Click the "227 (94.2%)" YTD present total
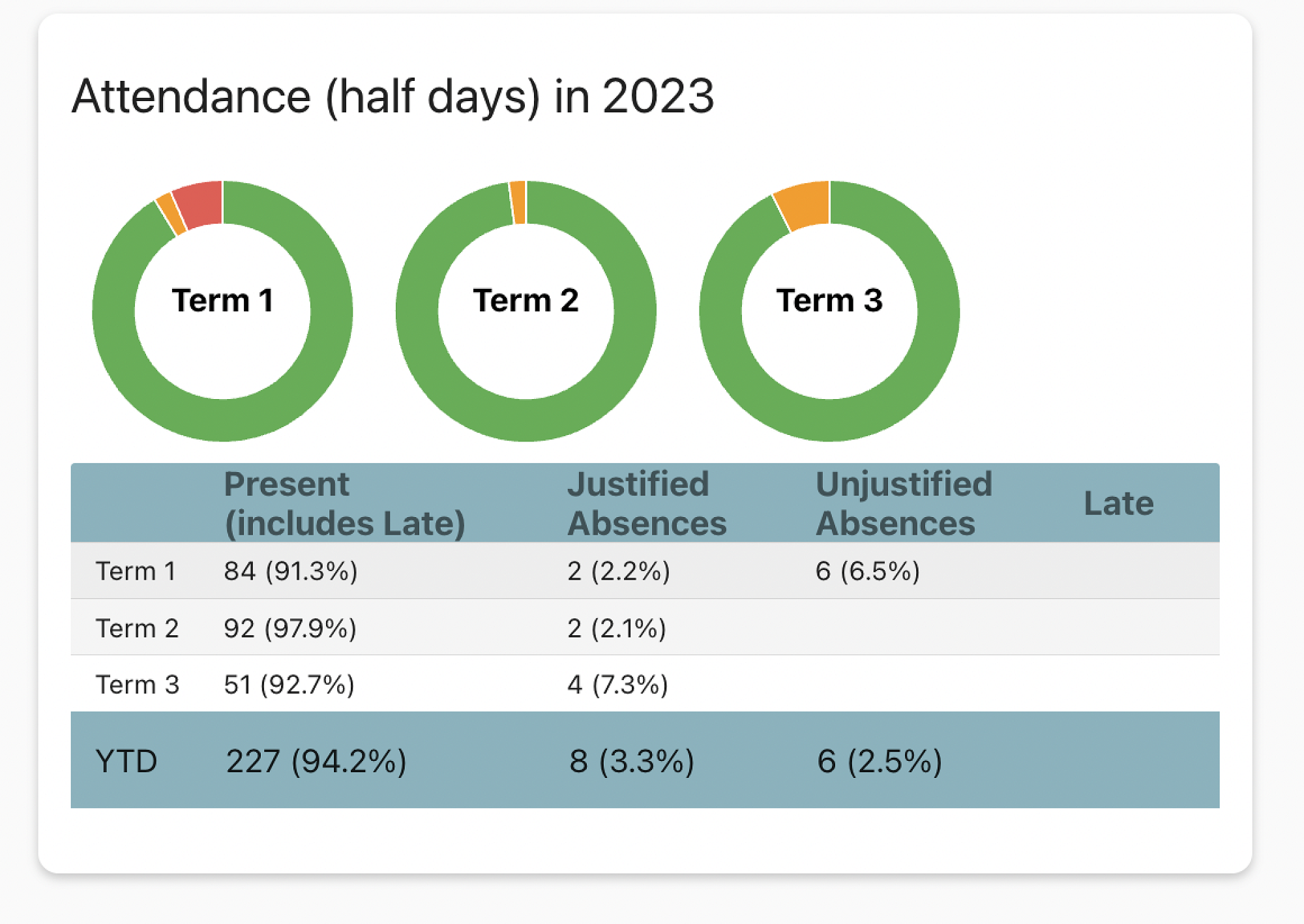Screen dimensions: 1304x924 coord(316,761)
